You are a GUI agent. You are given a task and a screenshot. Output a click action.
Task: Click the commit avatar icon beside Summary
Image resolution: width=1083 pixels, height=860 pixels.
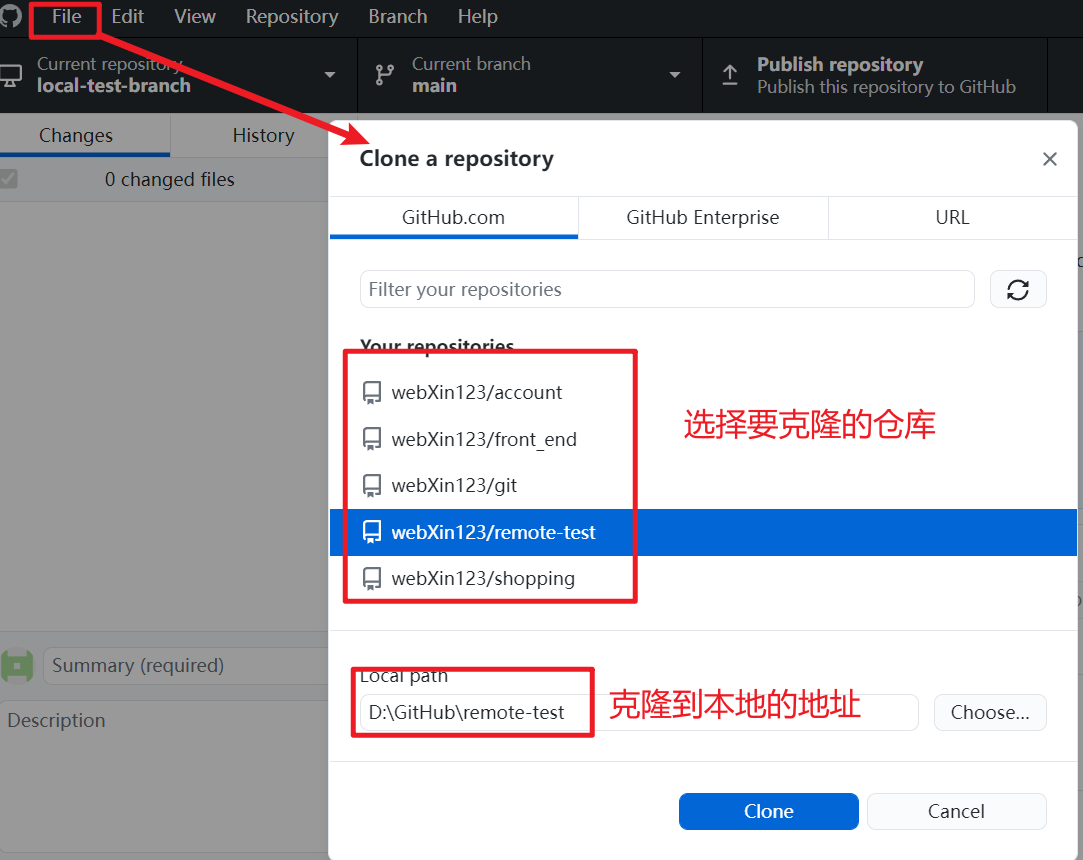(18, 666)
